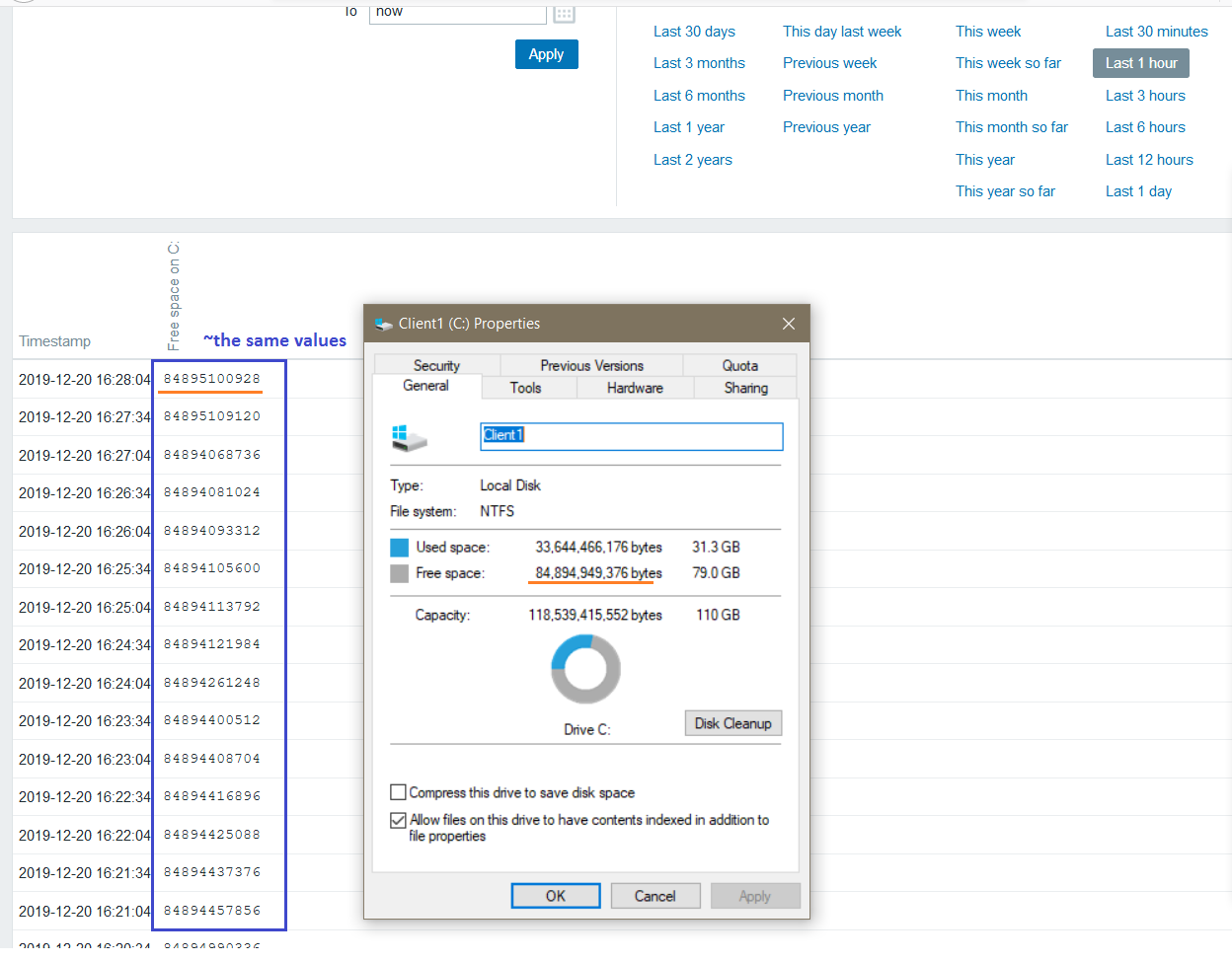Click OK in the Properties dialog
Viewport: 1232px width, 962px height.
[555, 896]
